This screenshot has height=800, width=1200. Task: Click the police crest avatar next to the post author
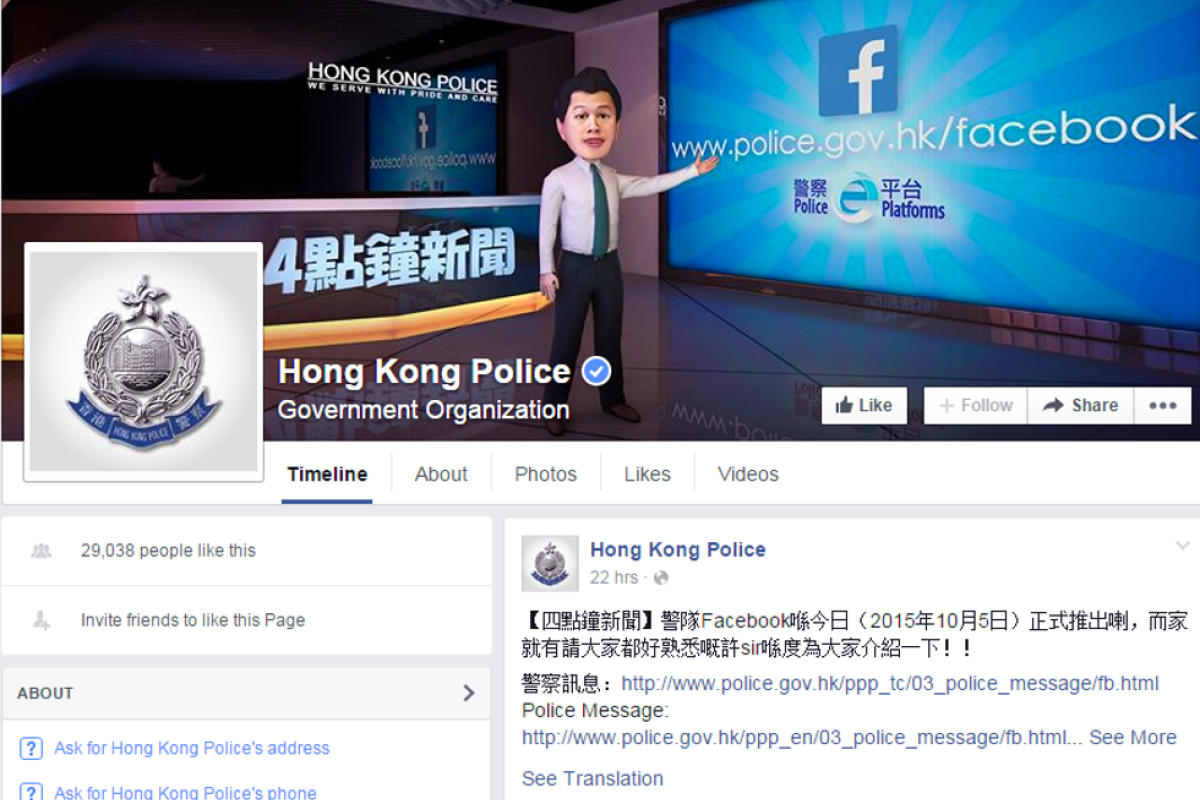pos(548,561)
